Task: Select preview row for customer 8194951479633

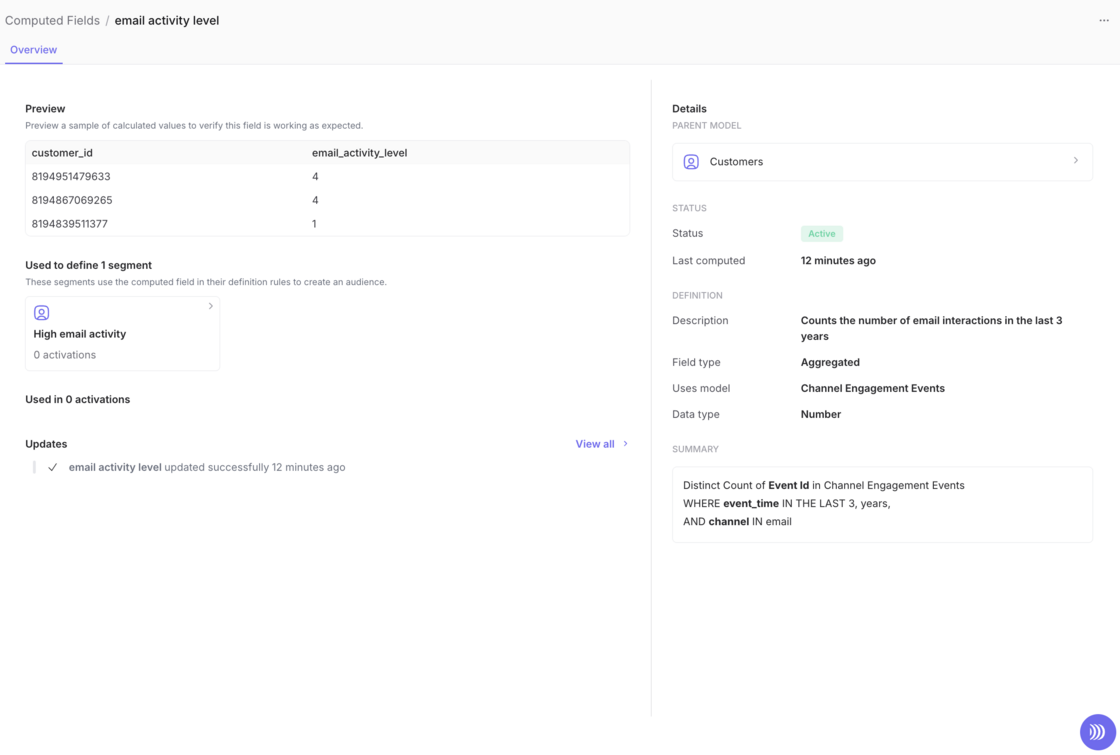Action: pyautogui.click(x=327, y=177)
